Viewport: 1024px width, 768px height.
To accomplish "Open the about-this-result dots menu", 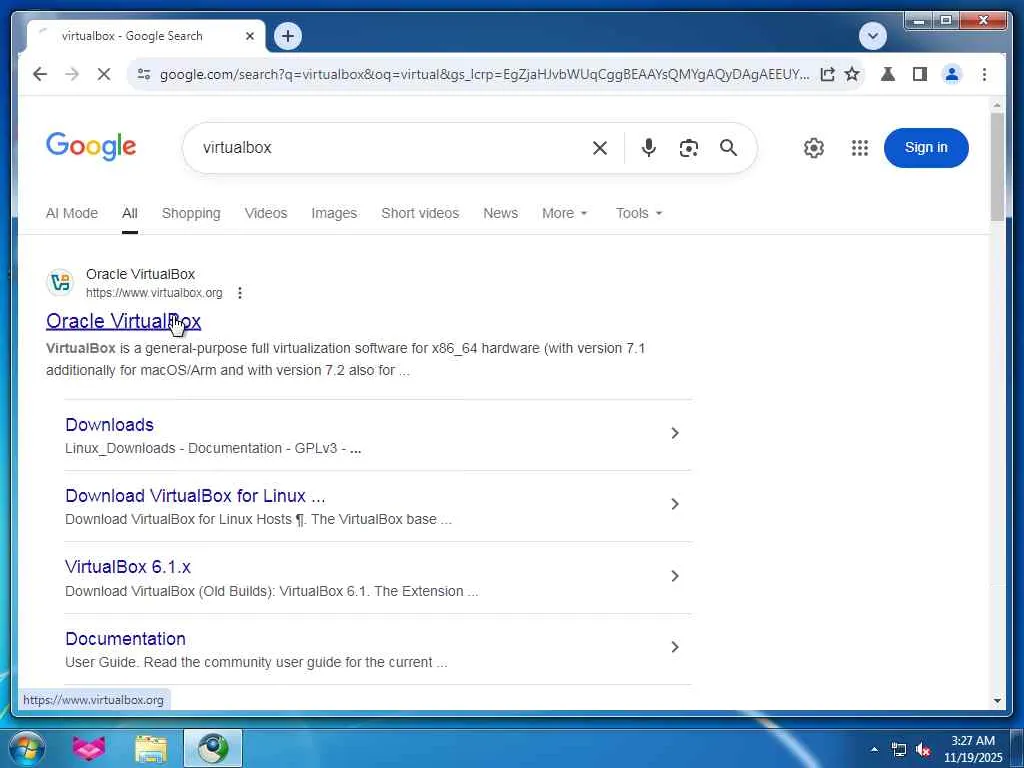I will click(x=240, y=293).
